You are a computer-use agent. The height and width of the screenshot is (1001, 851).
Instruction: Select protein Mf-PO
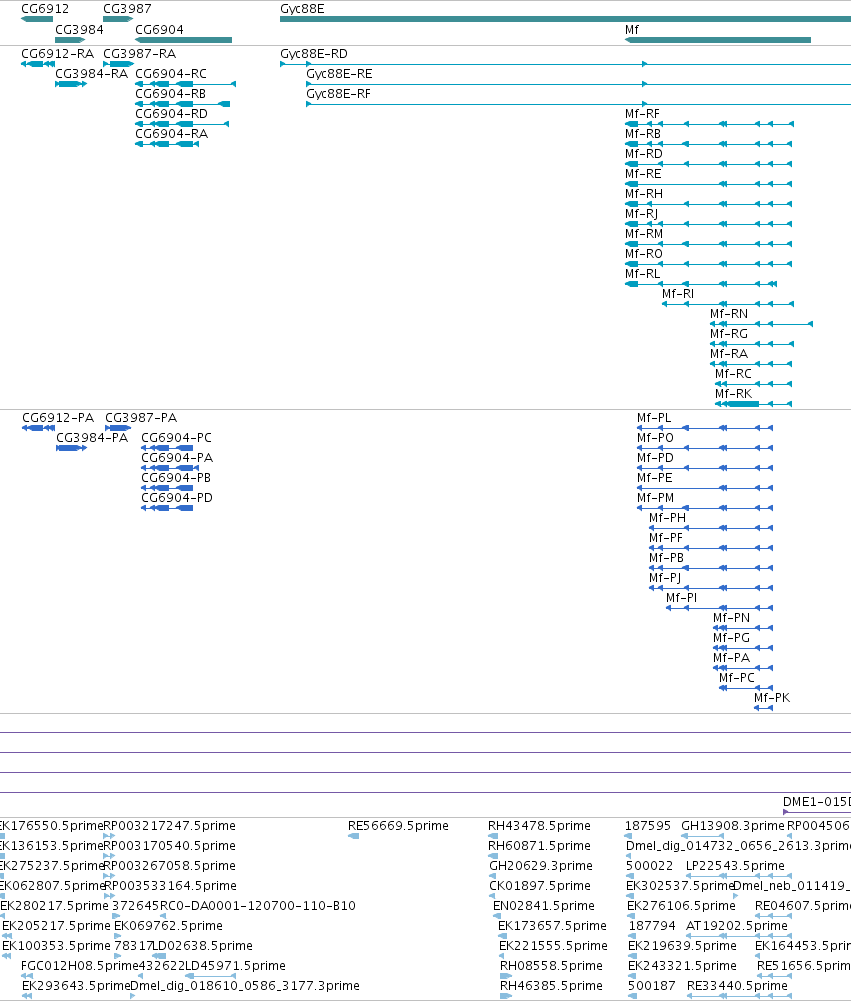click(655, 437)
